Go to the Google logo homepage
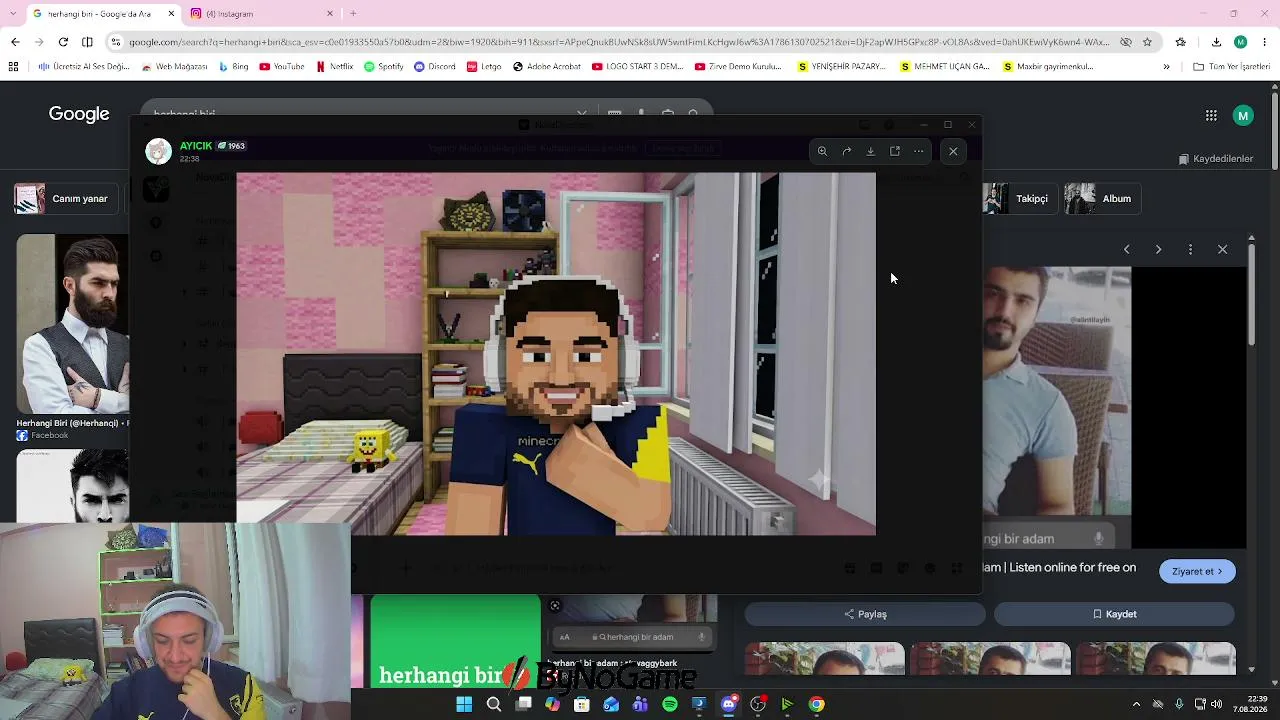The image size is (1280, 720). coord(79,114)
